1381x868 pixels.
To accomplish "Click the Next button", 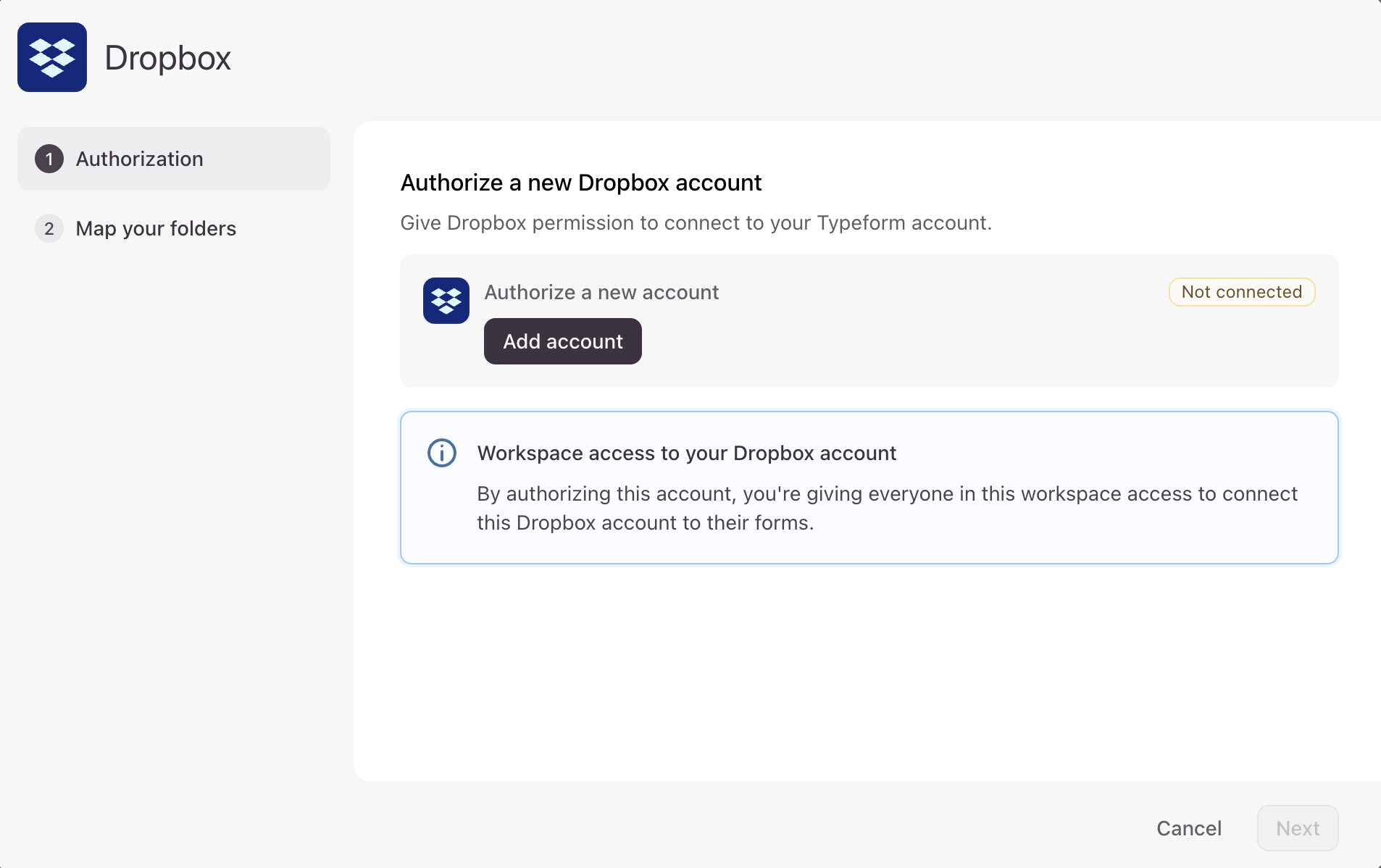I will click(x=1298, y=828).
